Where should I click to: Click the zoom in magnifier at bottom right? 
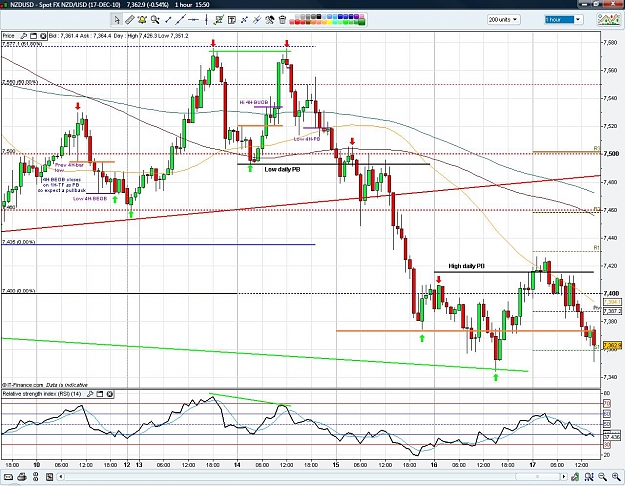pyautogui.click(x=616, y=477)
